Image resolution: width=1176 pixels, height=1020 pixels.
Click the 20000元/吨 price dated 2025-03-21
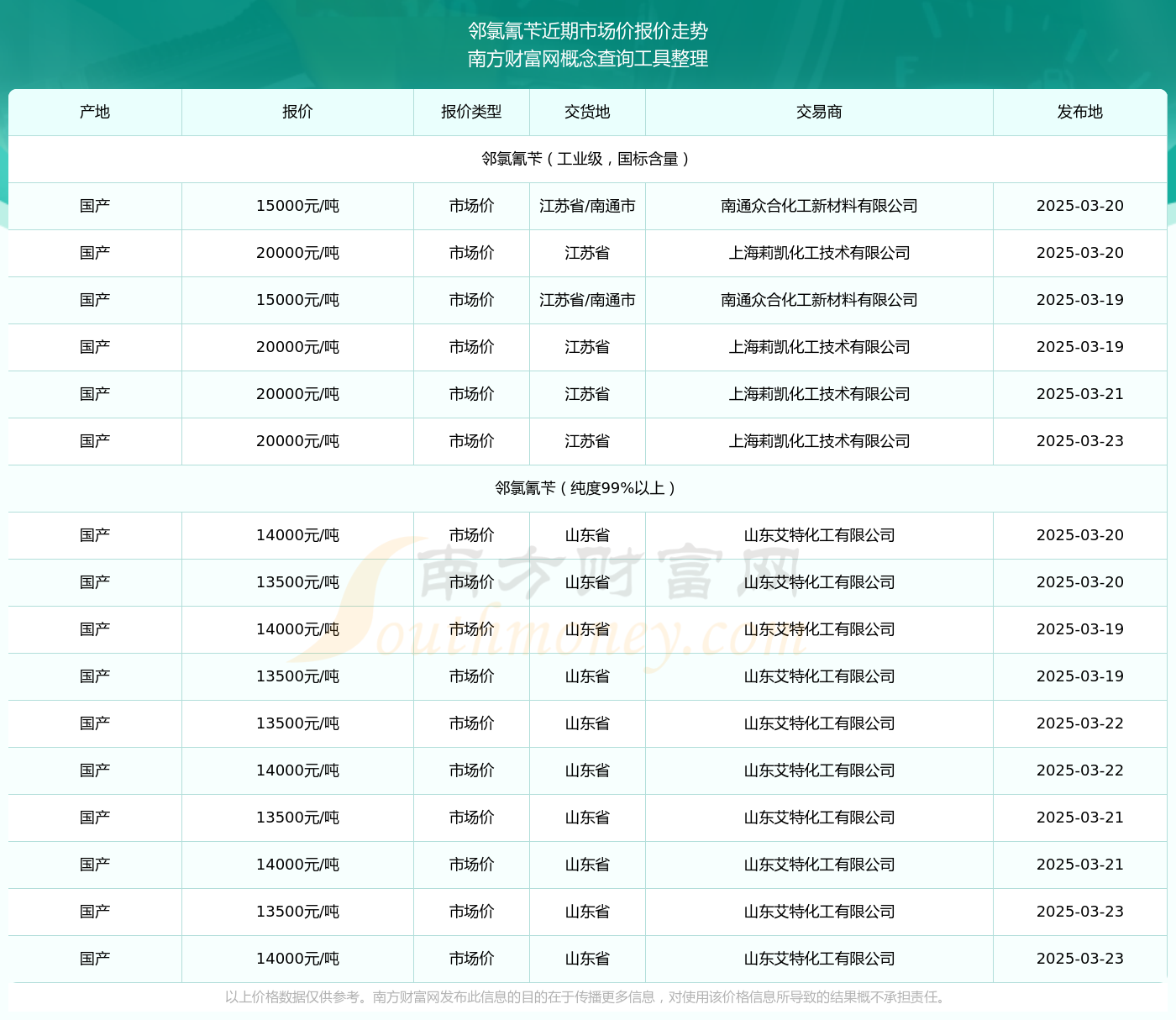(x=297, y=394)
